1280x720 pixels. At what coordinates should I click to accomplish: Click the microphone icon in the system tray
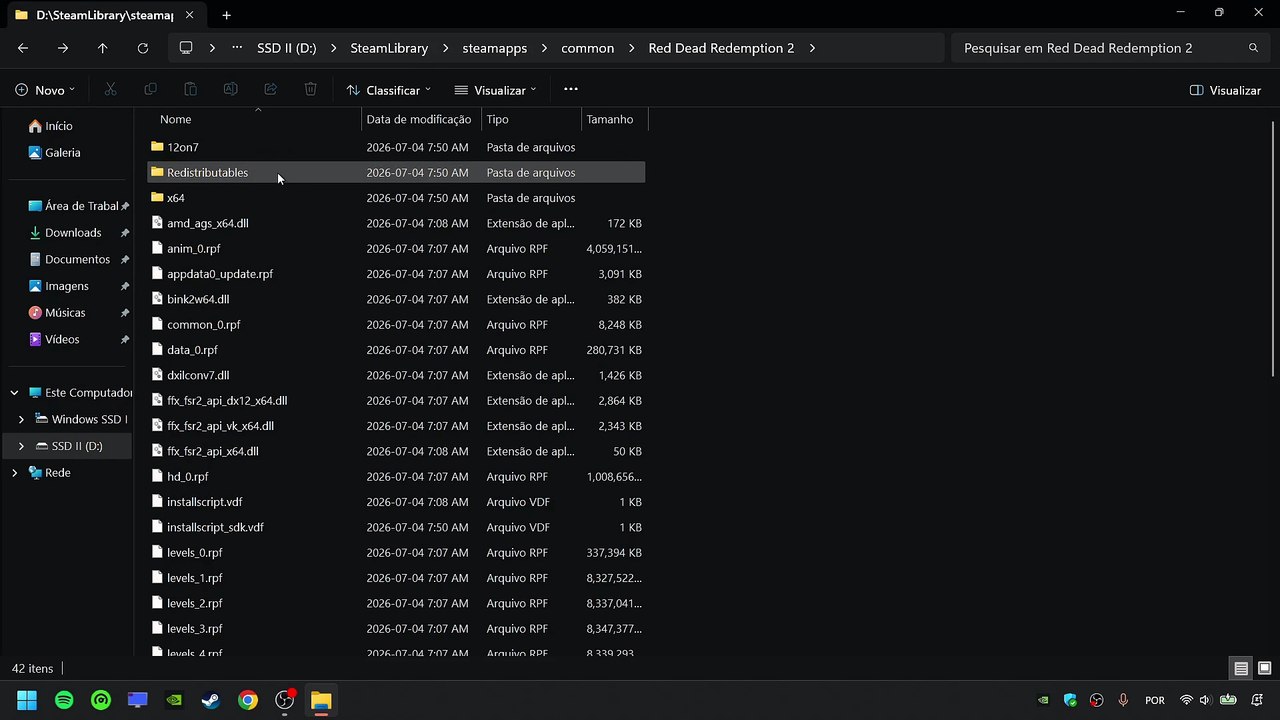(x=1123, y=700)
